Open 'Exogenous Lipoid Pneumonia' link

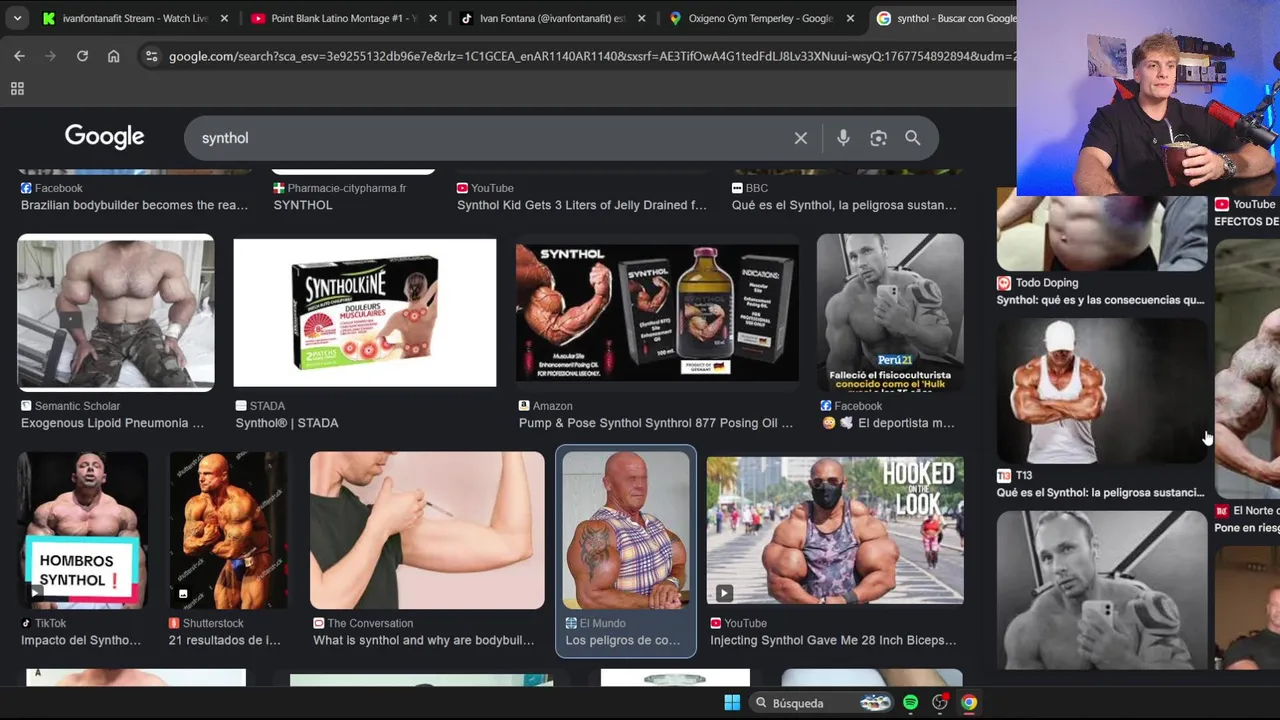pyautogui.click(x=112, y=423)
